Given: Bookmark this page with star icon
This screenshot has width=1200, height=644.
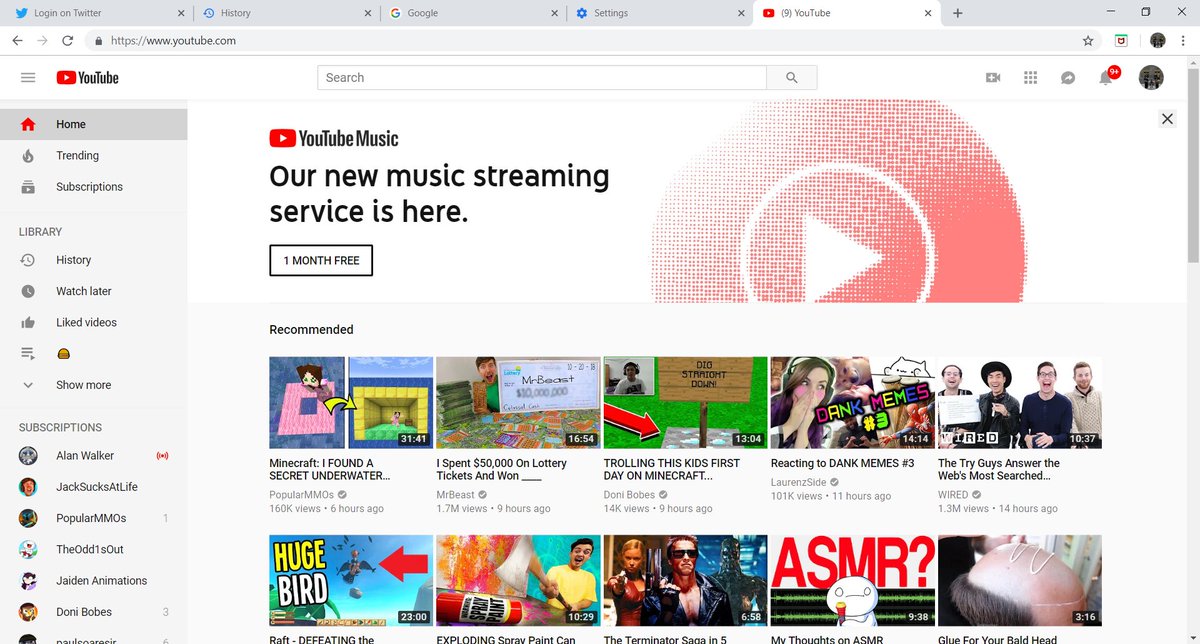Looking at the screenshot, I should click(x=1088, y=41).
